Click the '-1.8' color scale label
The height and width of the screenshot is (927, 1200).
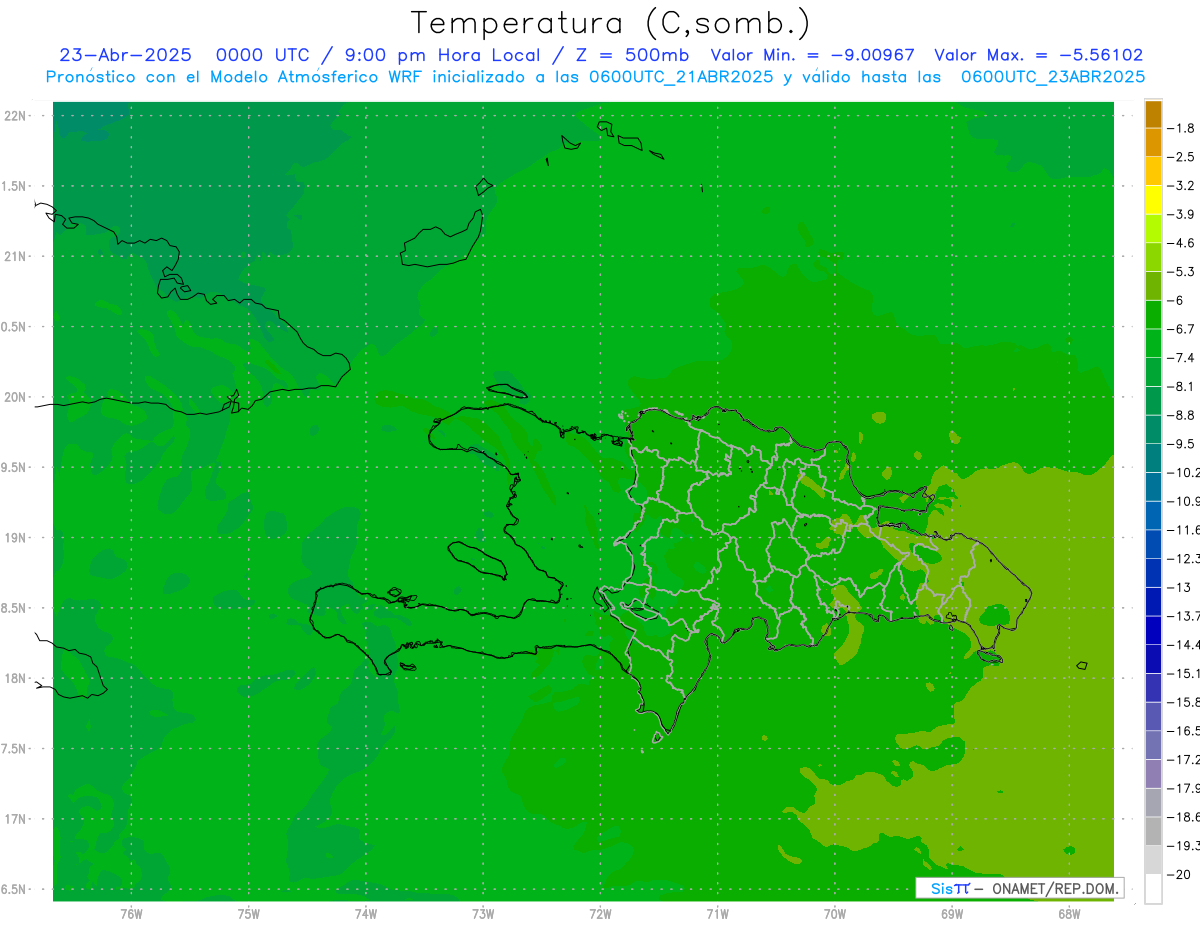(1181, 128)
